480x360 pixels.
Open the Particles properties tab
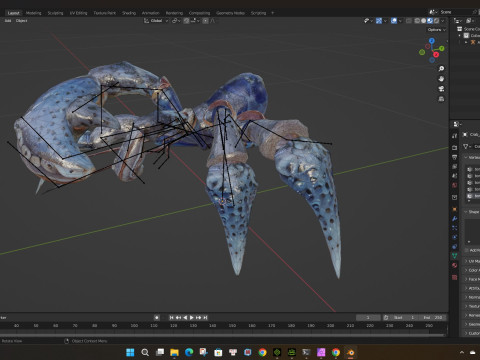click(454, 228)
